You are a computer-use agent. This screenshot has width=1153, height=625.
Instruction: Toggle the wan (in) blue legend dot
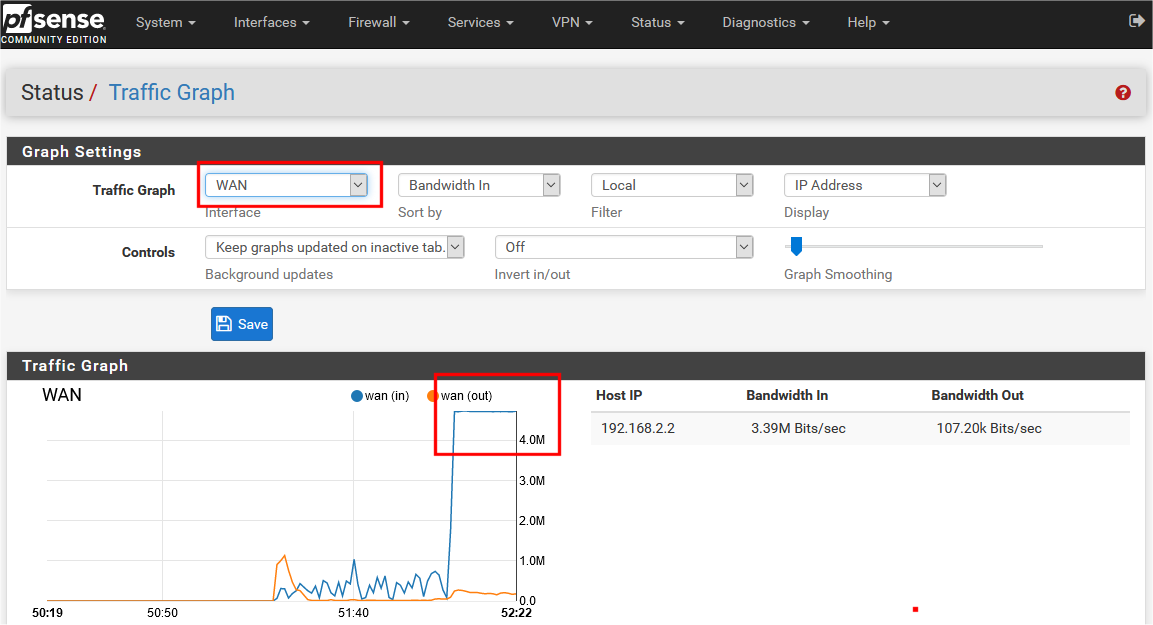pyautogui.click(x=357, y=396)
